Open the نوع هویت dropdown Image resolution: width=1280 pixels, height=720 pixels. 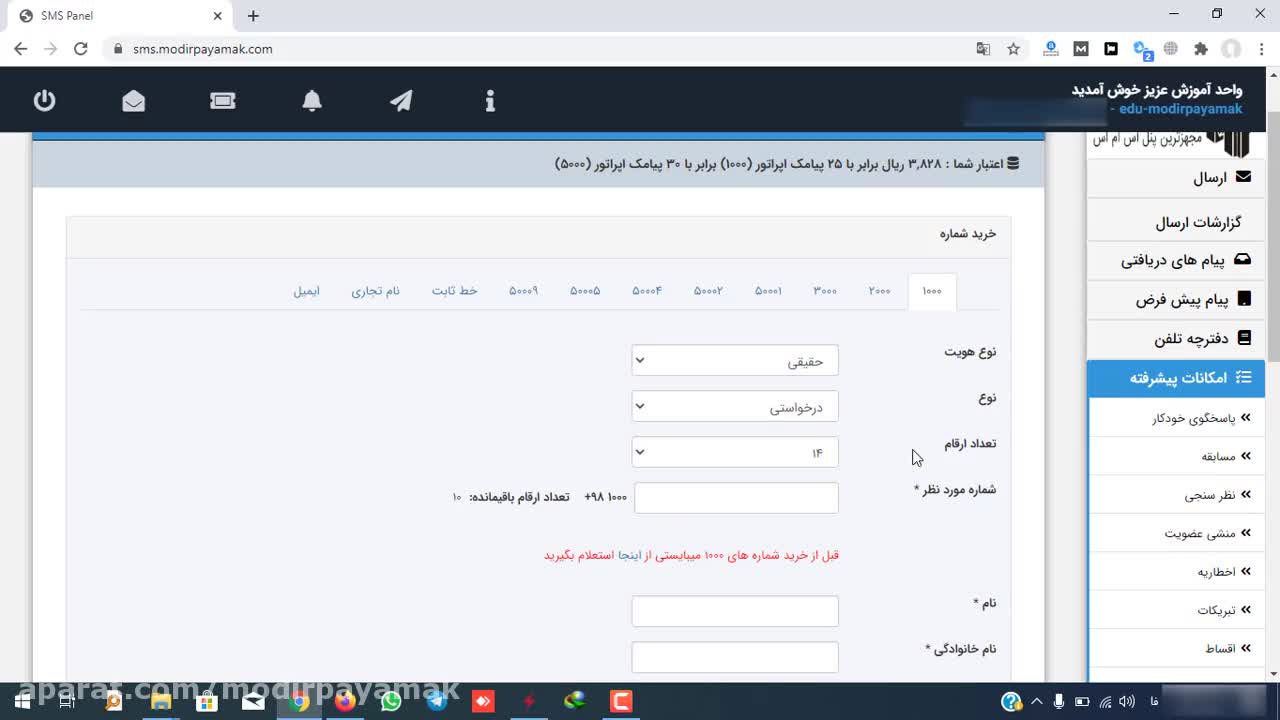click(x=735, y=361)
